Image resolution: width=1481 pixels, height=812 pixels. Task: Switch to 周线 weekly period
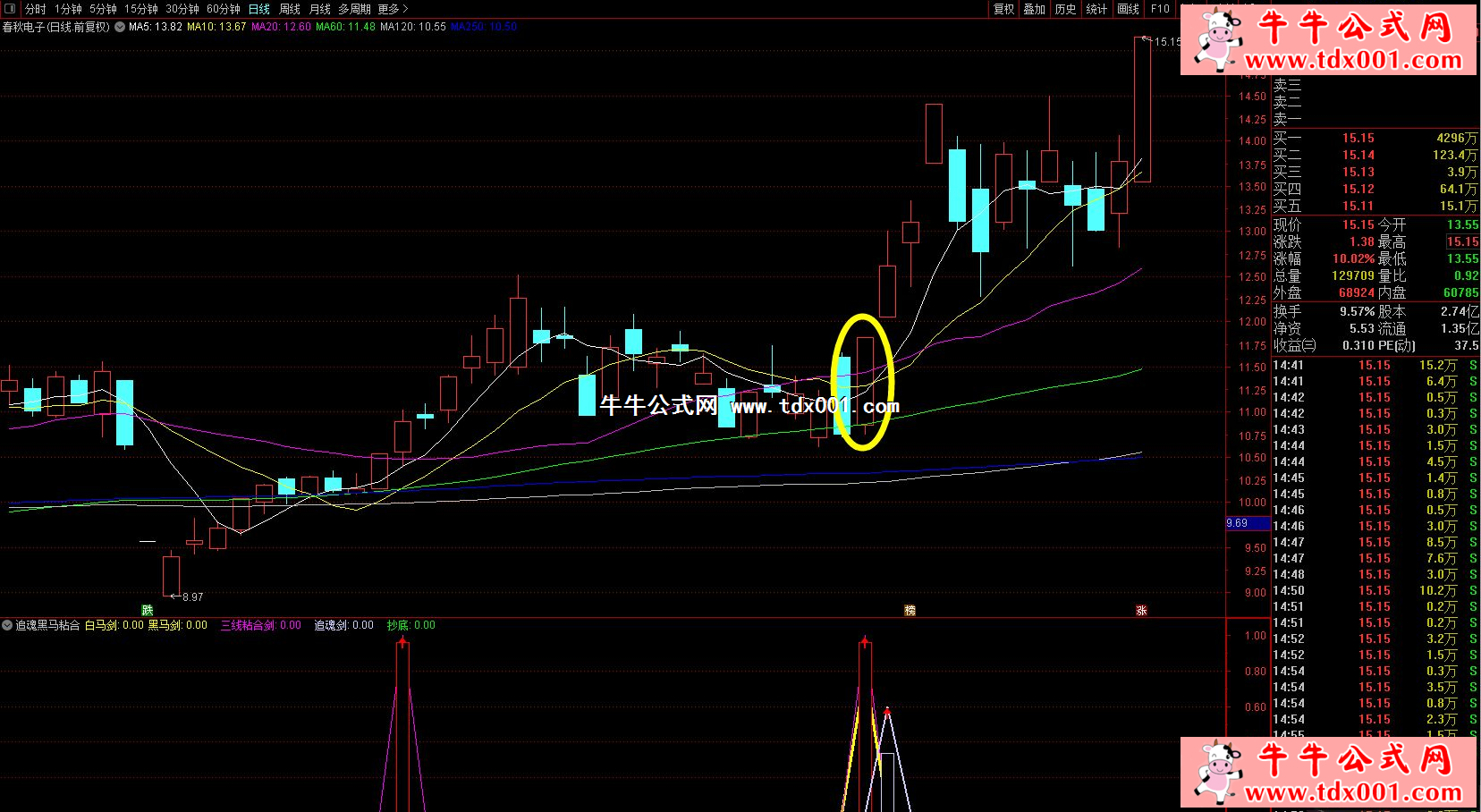pos(290,9)
